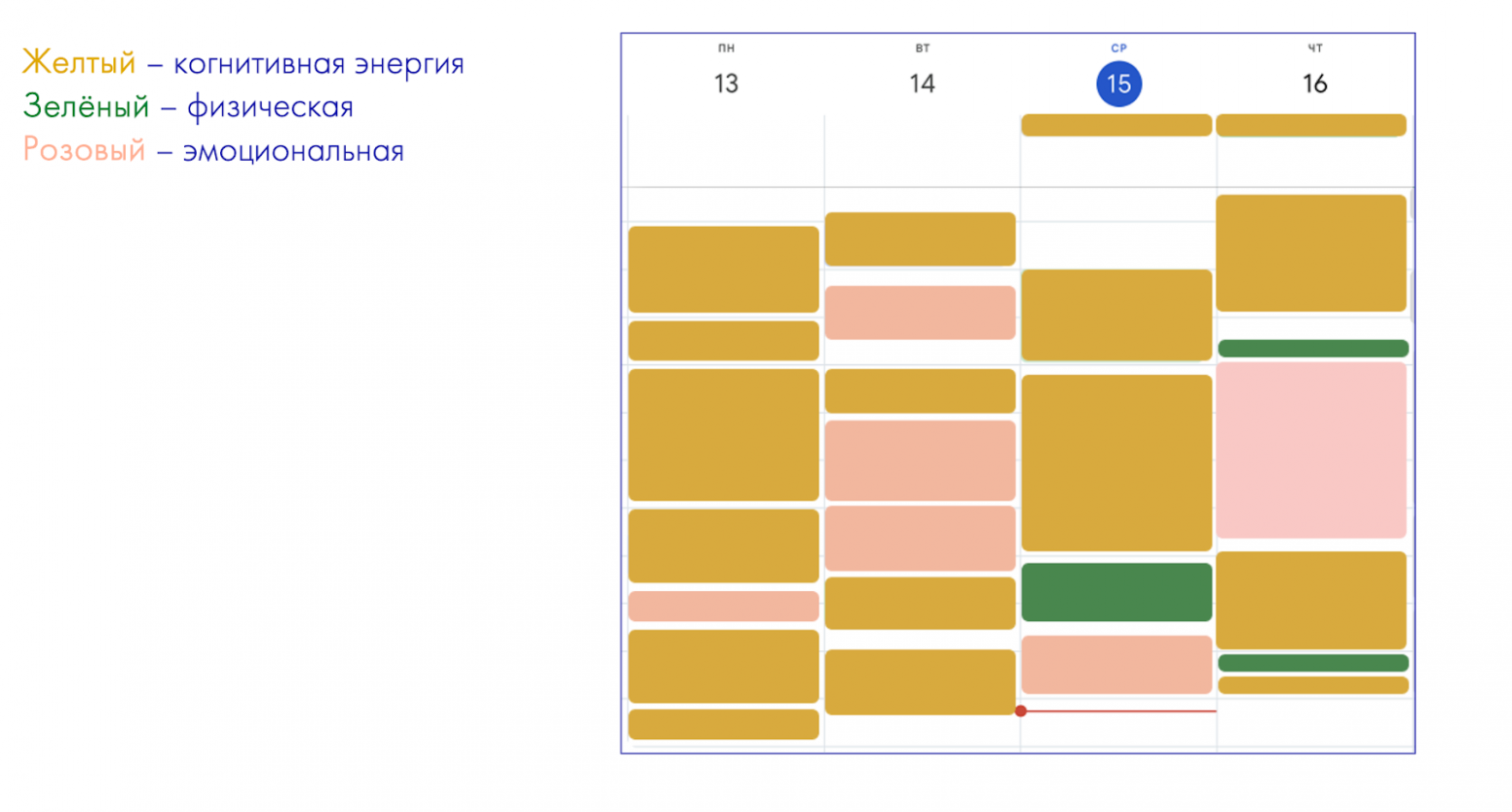This screenshot has height=812, width=1512.
Task: Select Thursday the 16th date number
Action: [x=1314, y=83]
